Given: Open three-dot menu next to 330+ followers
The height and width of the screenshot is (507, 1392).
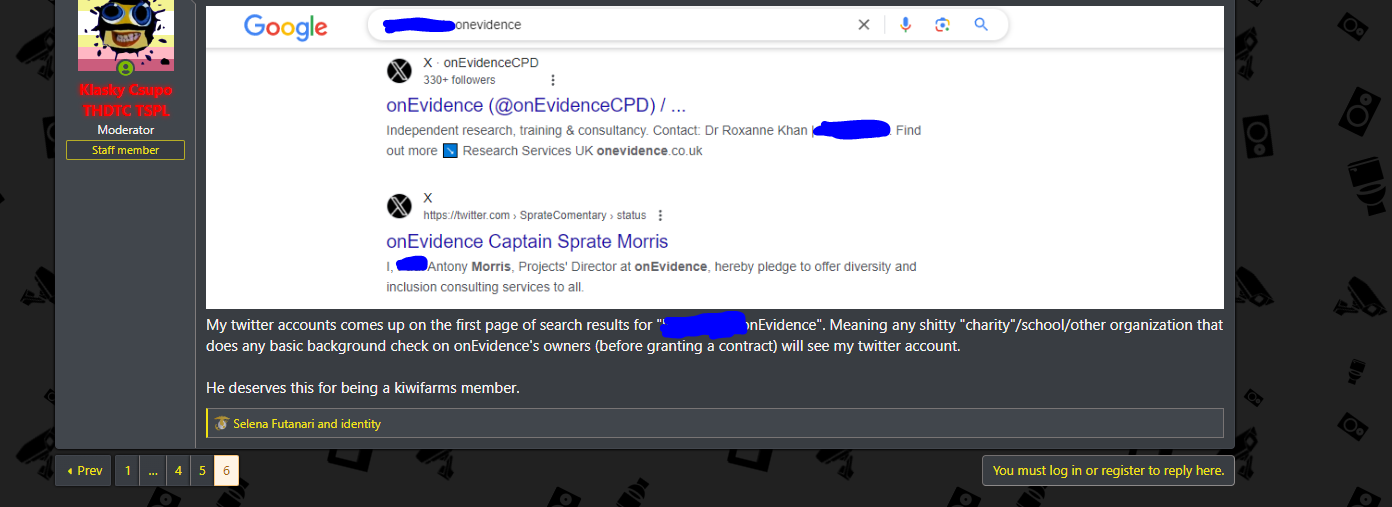Looking at the screenshot, I should (x=553, y=80).
